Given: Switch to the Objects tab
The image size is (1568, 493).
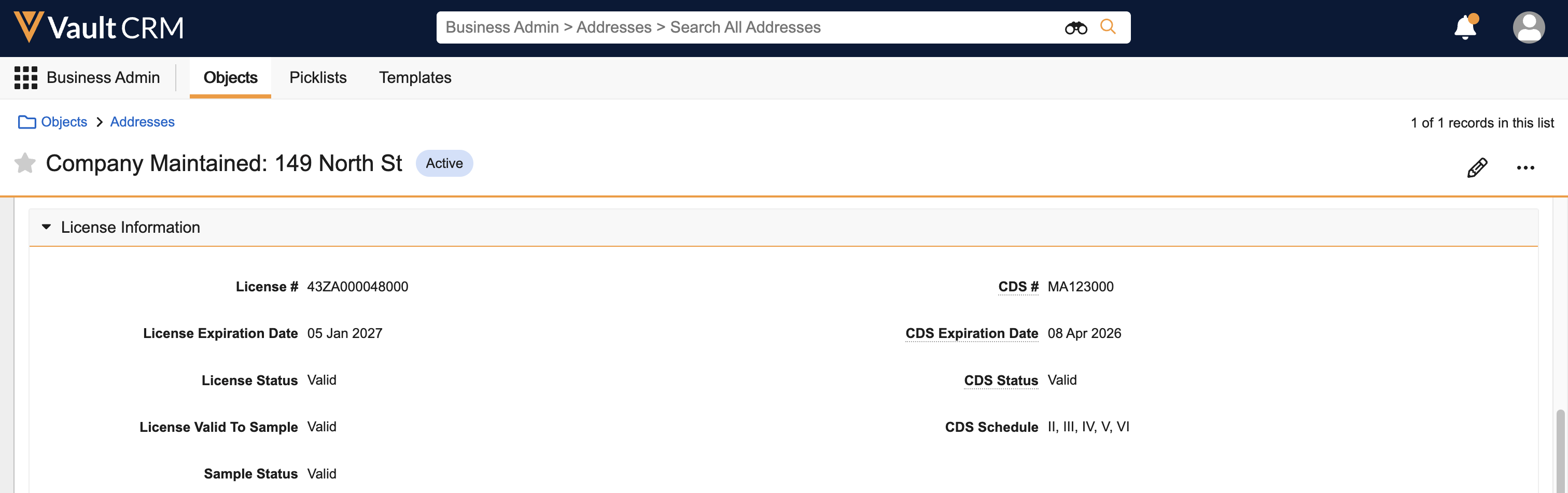Looking at the screenshot, I should [x=230, y=78].
